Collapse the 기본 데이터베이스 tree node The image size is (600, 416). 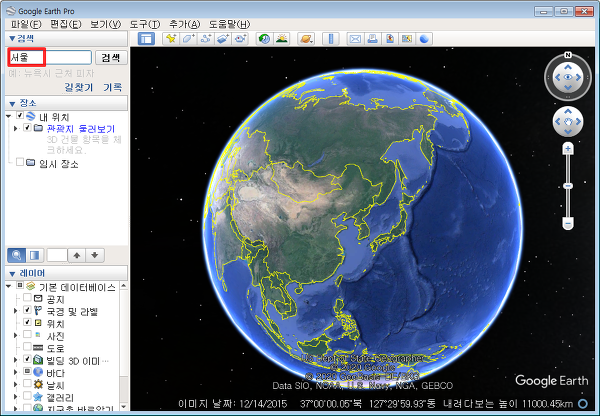[x=9, y=286]
